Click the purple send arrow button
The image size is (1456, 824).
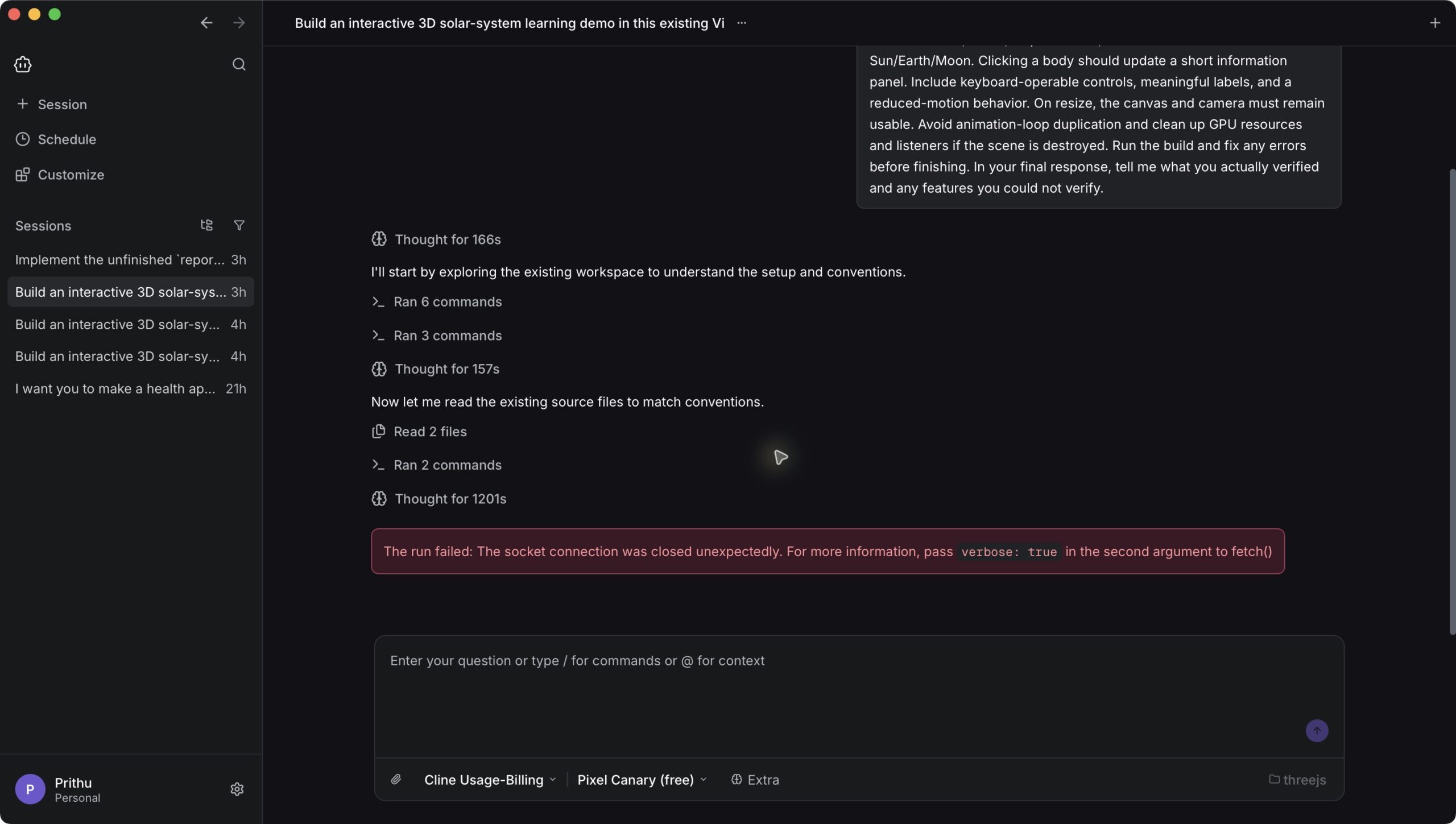(1317, 730)
